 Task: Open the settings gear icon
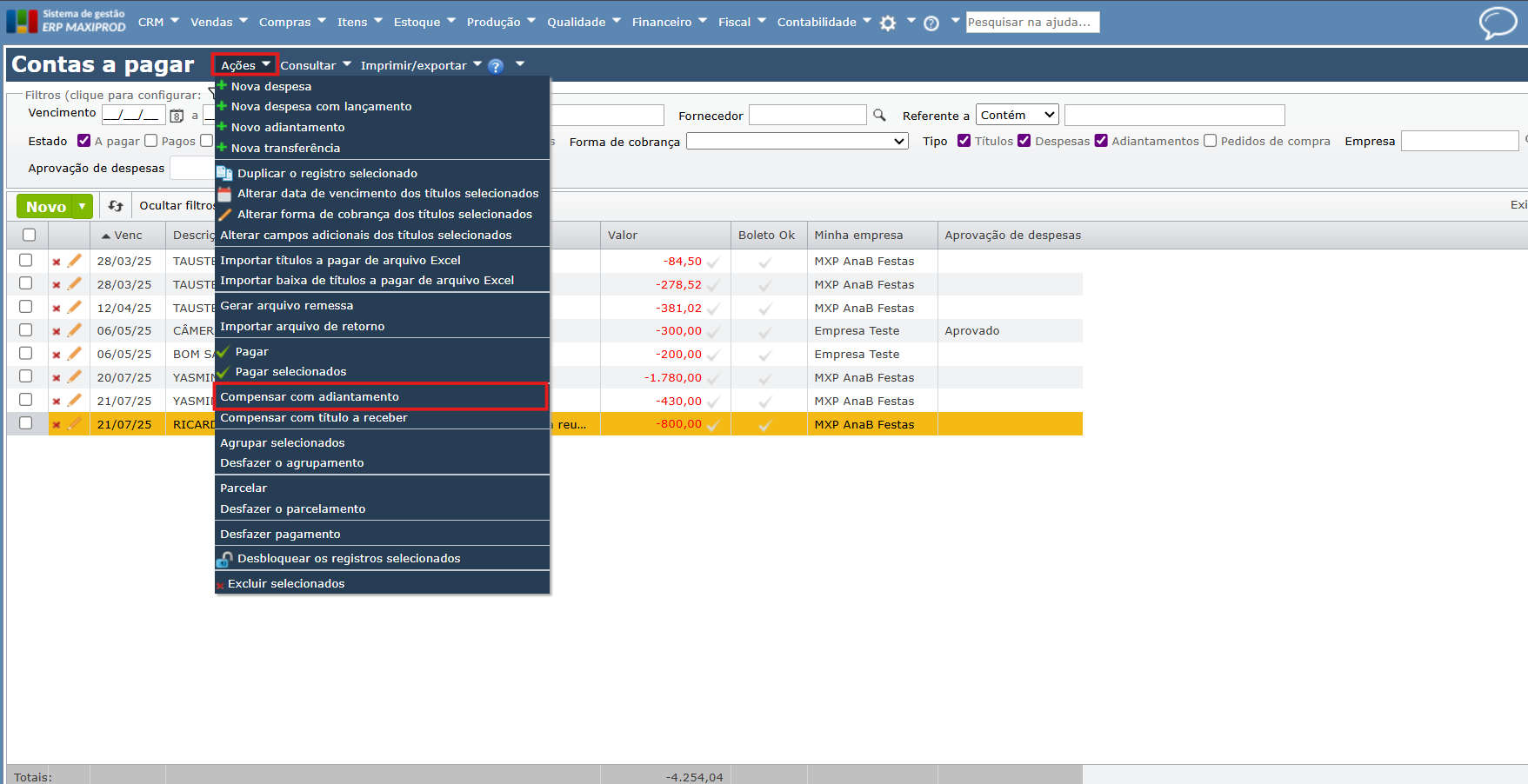888,23
